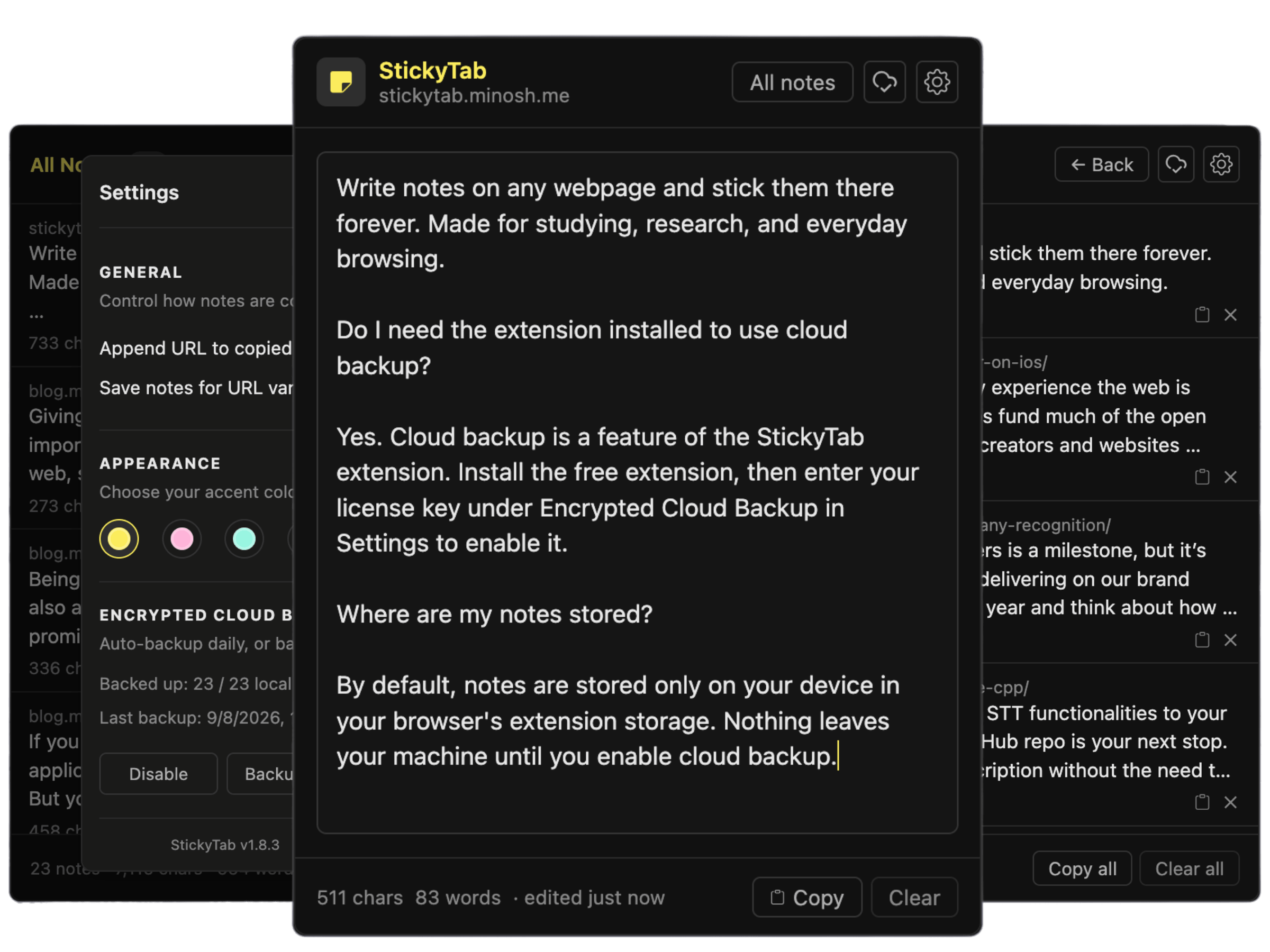This screenshot has width=1270, height=952.
Task: Click cloud backup icon in front StickyTab window
Action: click(x=884, y=82)
